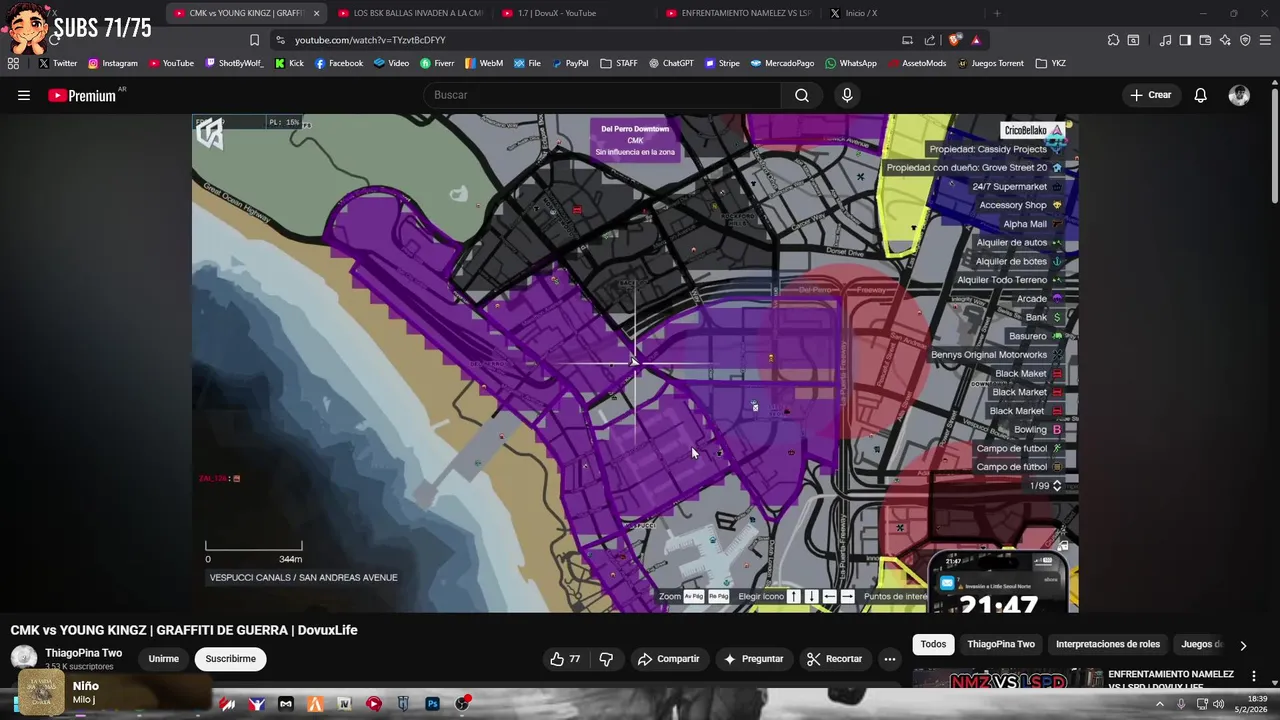Open the Brave shields lion icon
1280x720 pixels.
coord(955,40)
